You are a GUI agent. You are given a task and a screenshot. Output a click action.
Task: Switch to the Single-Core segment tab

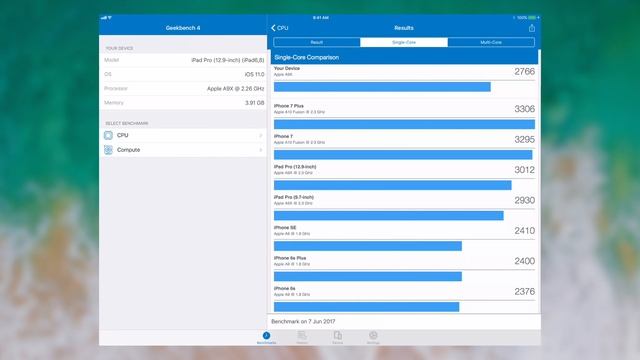[x=404, y=42]
